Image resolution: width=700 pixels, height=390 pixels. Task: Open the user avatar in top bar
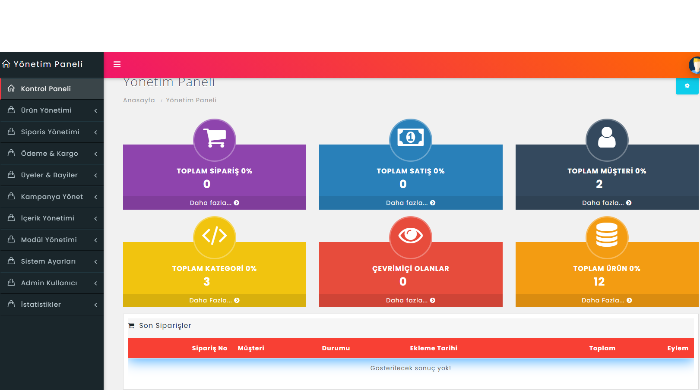[695, 65]
